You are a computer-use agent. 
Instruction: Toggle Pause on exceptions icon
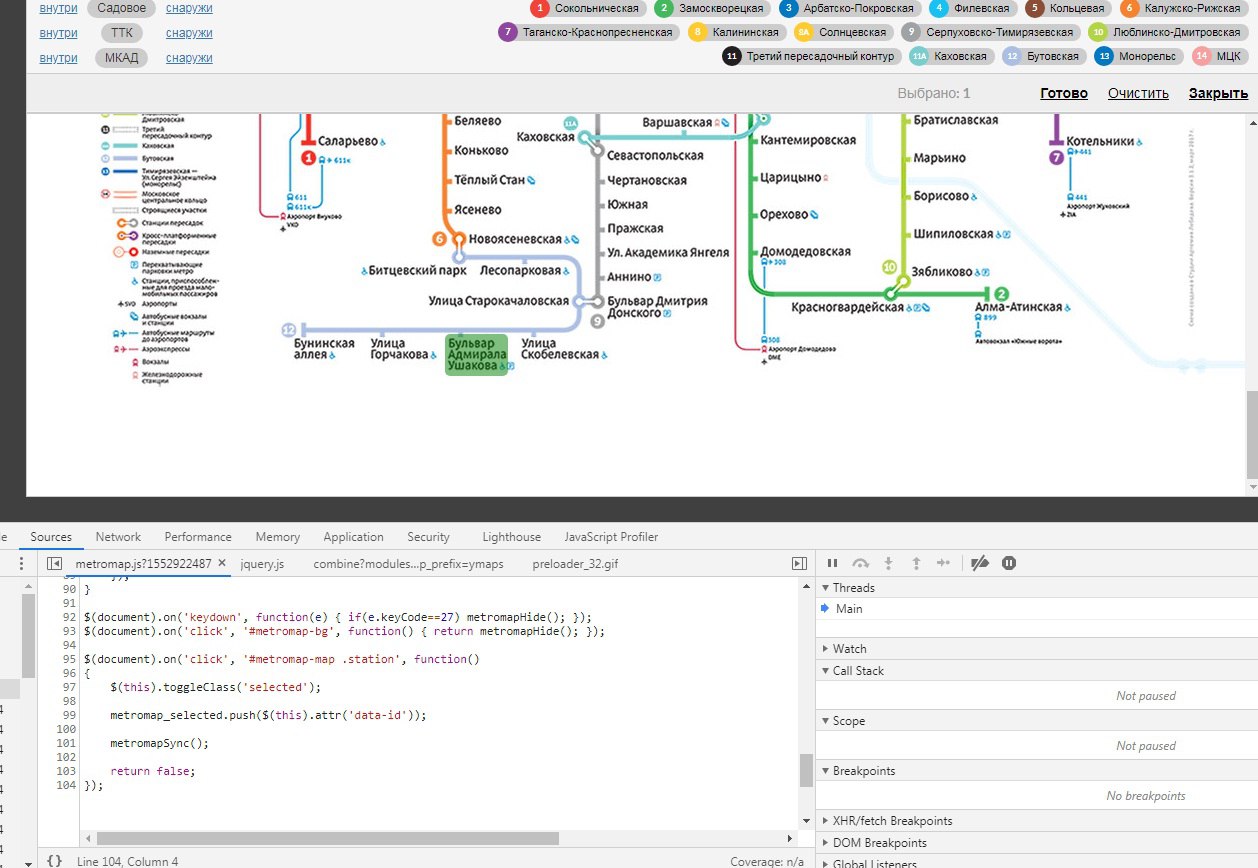tap(1009, 564)
